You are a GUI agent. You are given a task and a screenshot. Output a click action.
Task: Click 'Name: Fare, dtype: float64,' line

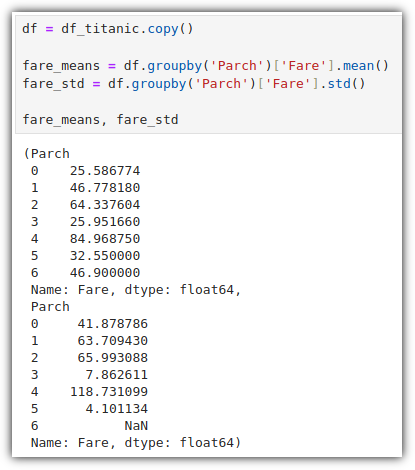(136, 290)
